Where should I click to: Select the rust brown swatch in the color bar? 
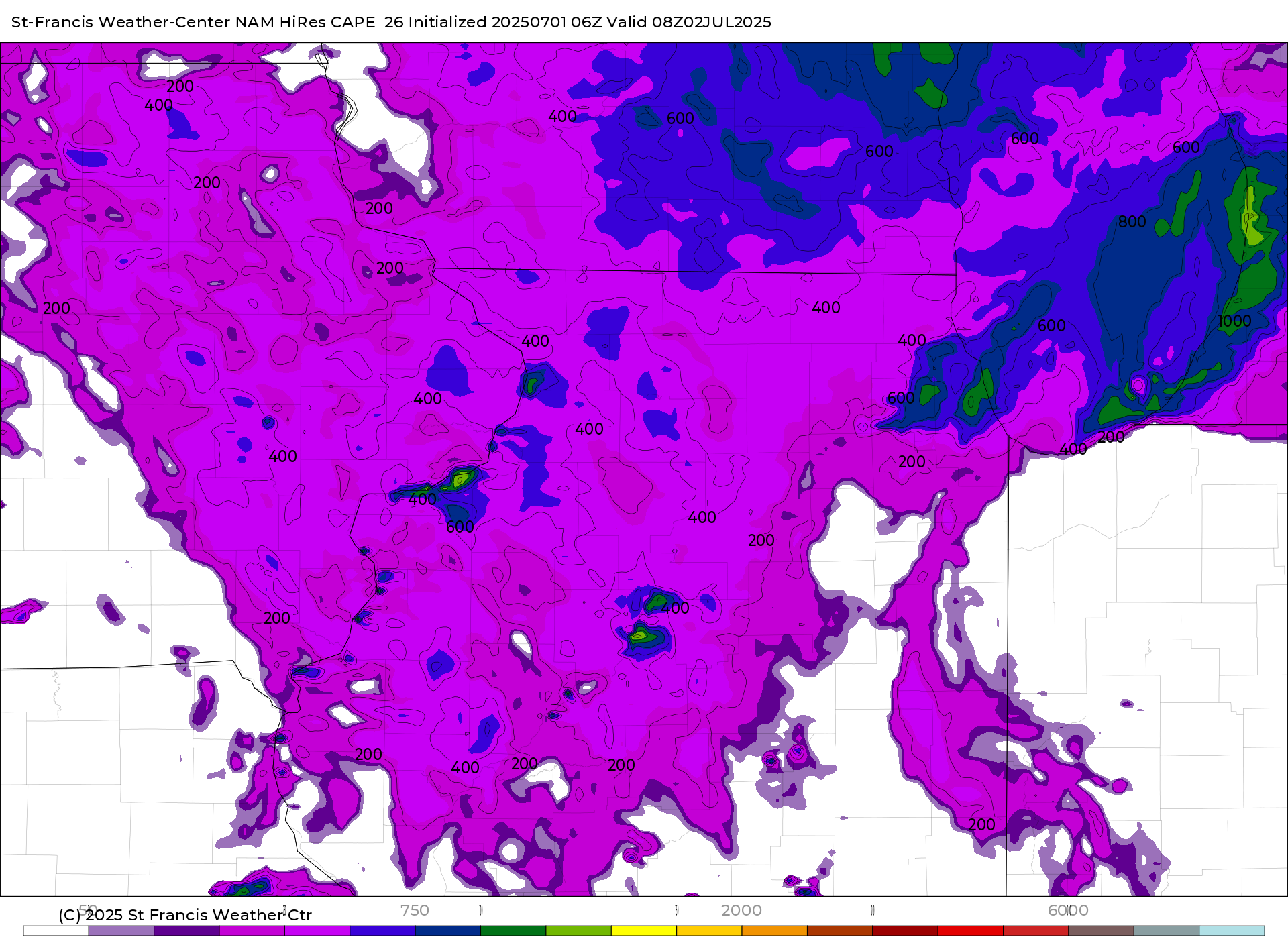click(x=840, y=931)
